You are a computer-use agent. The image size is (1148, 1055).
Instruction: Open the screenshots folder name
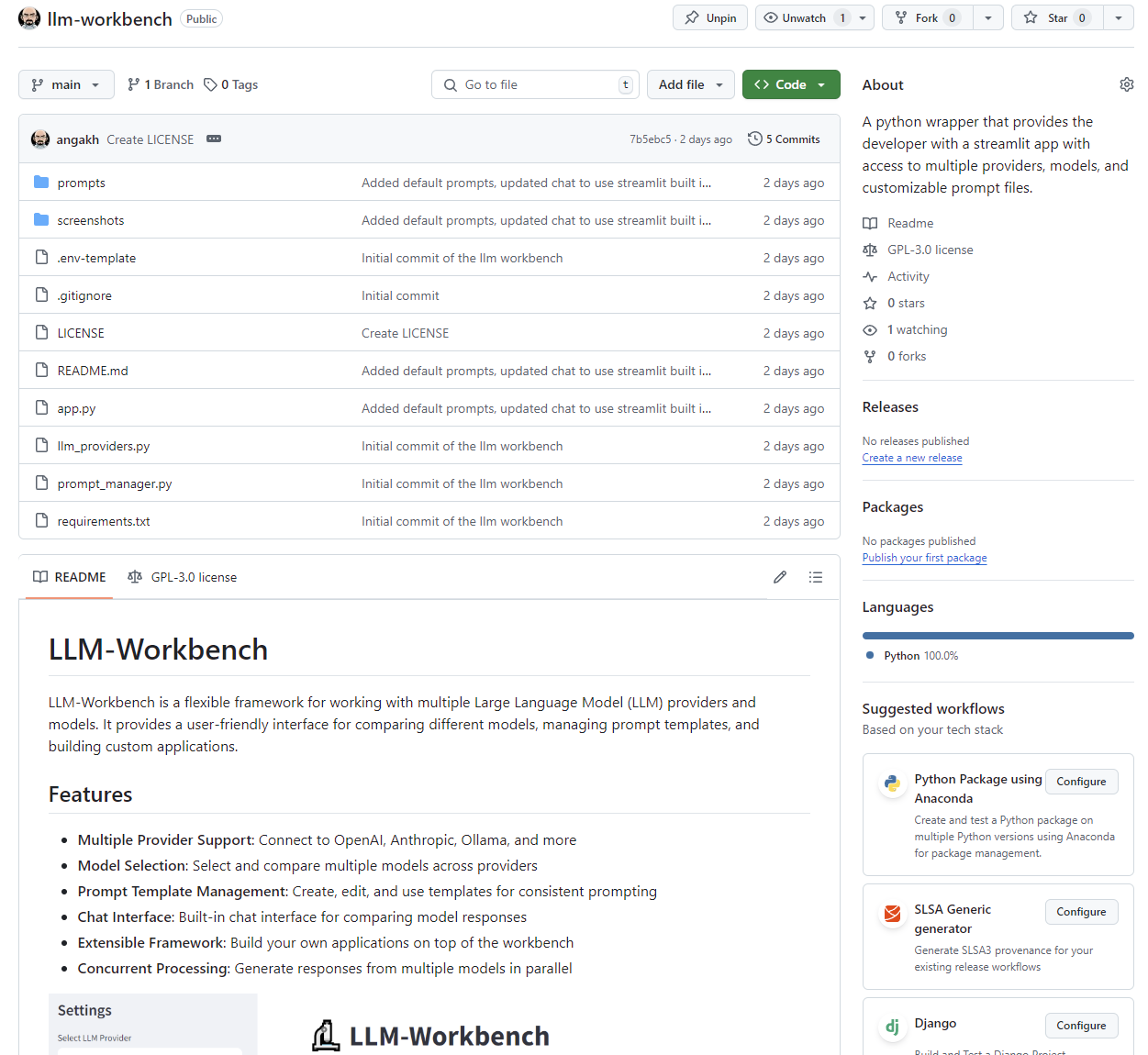pyautogui.click(x=91, y=220)
